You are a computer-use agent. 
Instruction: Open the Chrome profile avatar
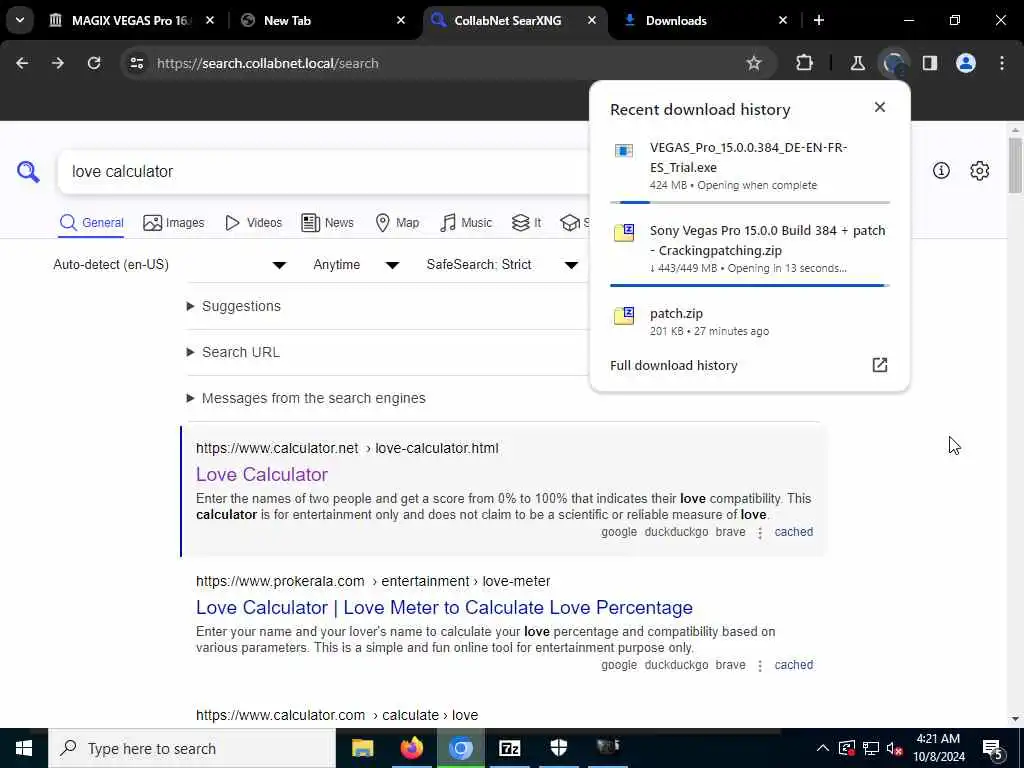(966, 63)
